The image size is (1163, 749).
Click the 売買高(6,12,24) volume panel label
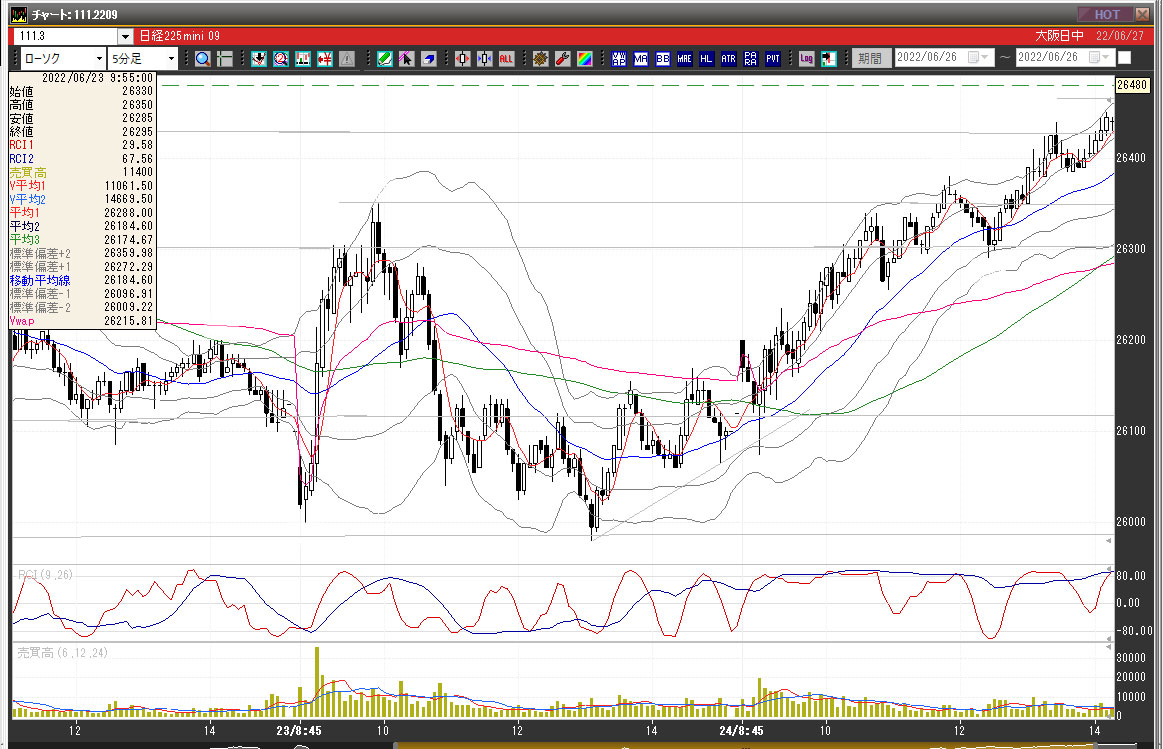click(62, 653)
